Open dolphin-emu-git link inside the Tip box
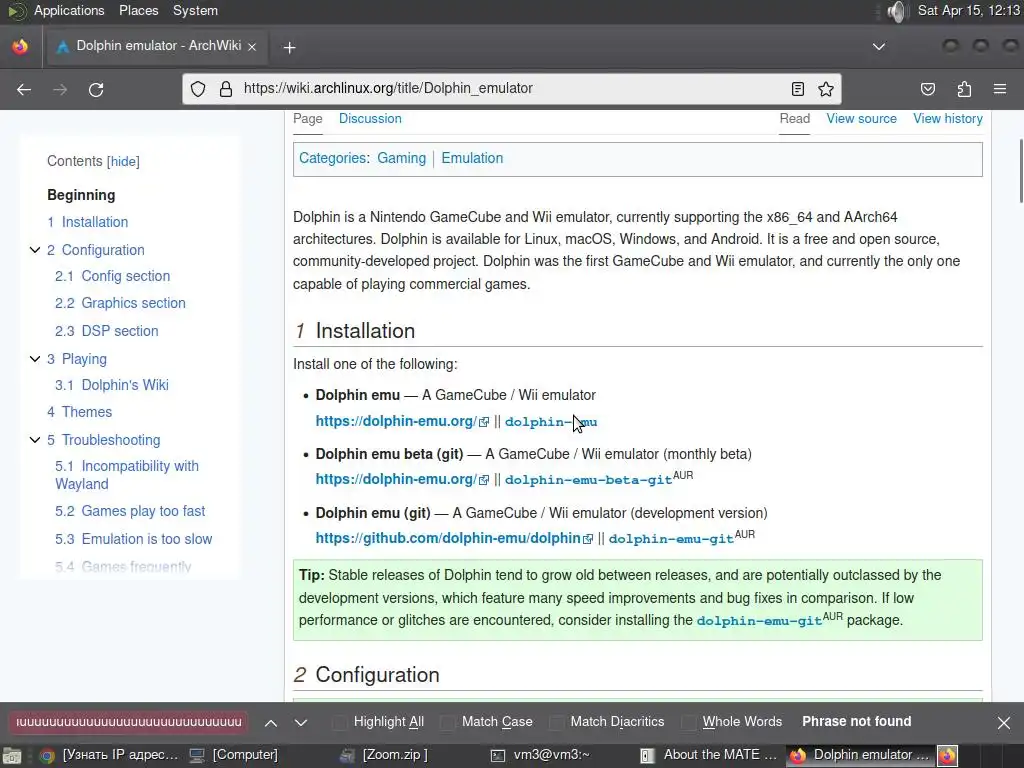 [x=759, y=621]
